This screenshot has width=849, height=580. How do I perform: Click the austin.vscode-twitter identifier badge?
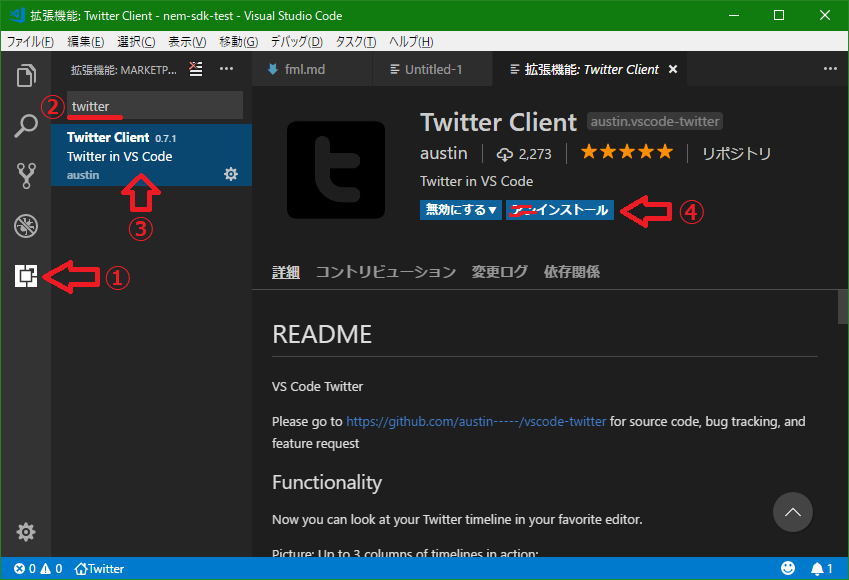coord(655,121)
